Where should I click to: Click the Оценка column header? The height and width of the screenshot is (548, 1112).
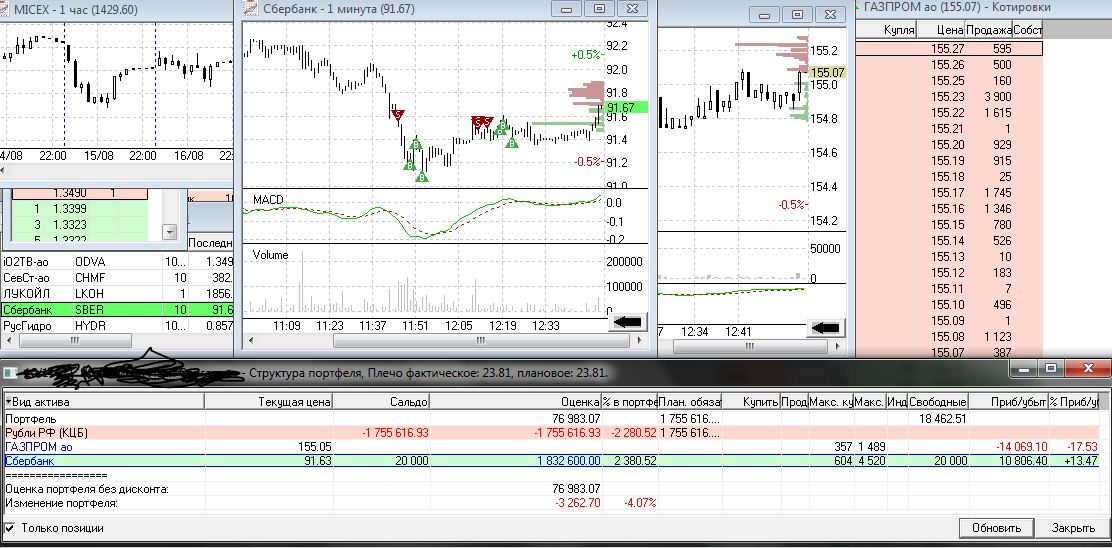[x=516, y=402]
